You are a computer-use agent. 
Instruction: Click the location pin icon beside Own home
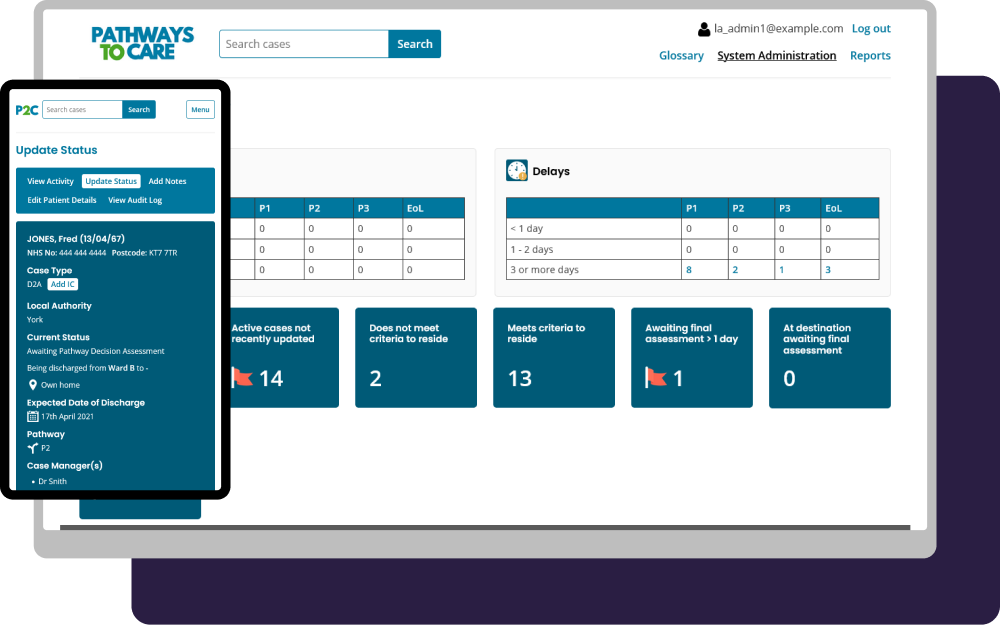click(32, 385)
